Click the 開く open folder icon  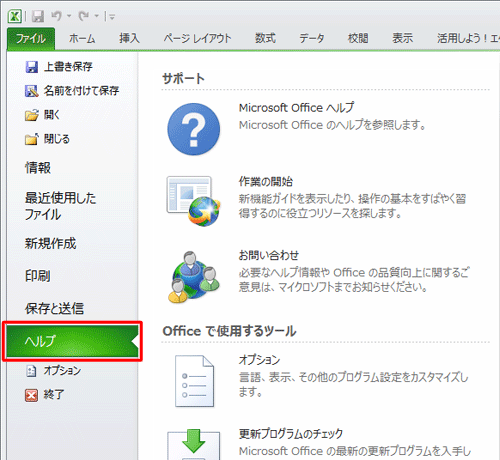tap(32, 115)
